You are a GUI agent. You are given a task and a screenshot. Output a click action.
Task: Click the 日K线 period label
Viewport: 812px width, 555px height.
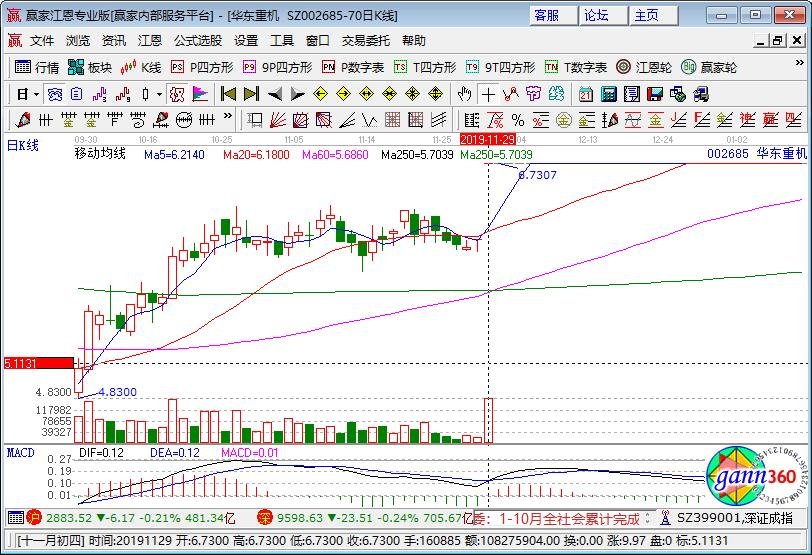23,145
